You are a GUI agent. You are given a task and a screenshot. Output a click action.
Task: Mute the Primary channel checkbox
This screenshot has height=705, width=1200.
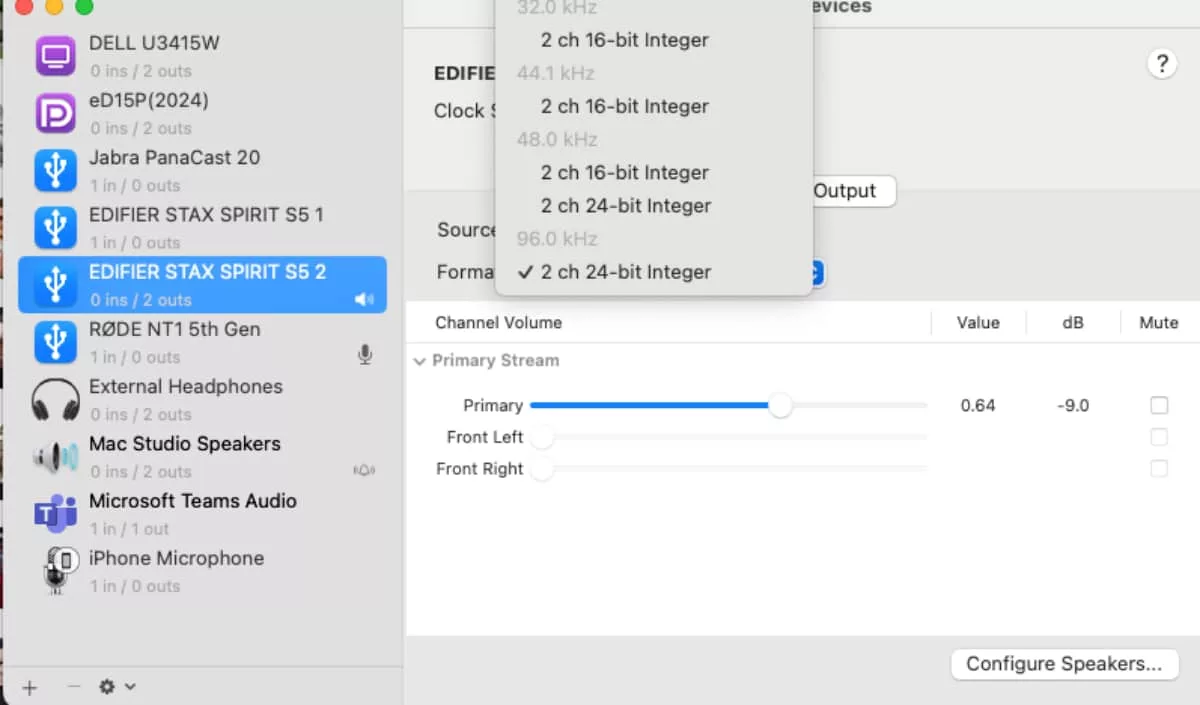click(1159, 405)
